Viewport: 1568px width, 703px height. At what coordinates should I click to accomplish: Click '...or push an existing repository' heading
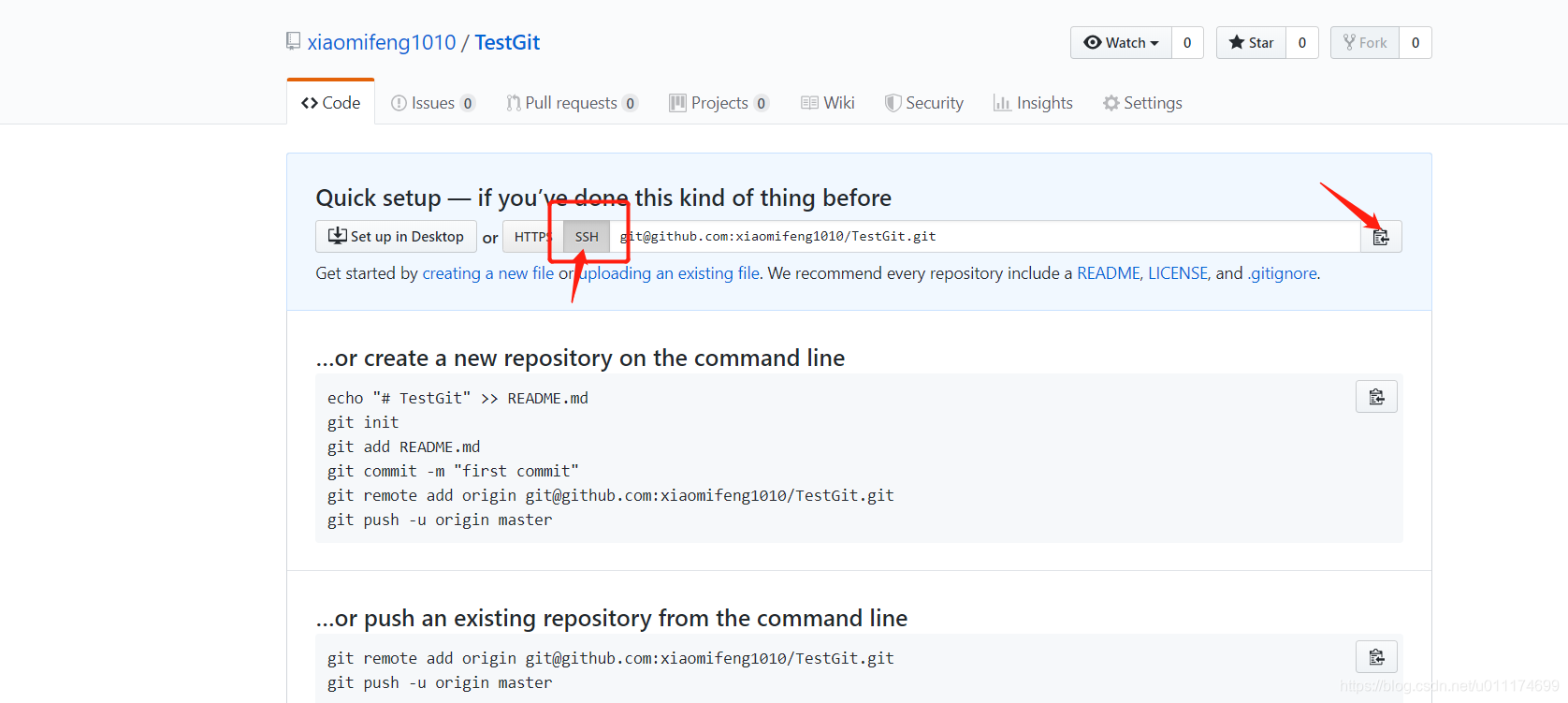click(612, 618)
